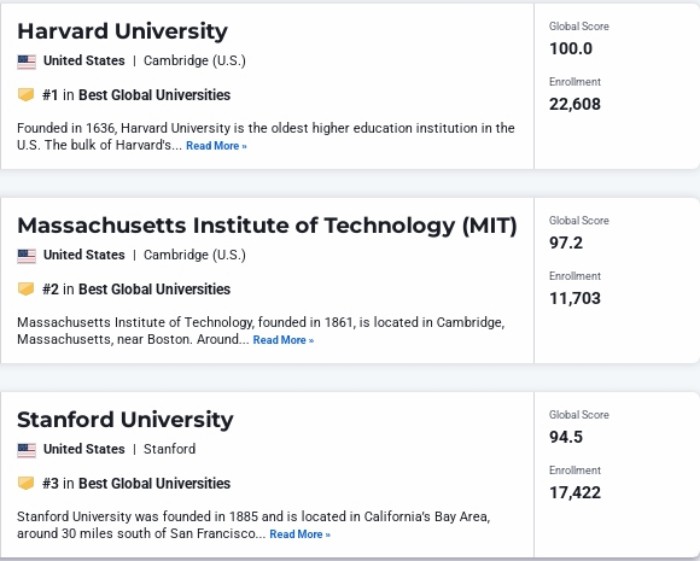The image size is (700, 561).
Task: Click the ranking badge icon beside Harvard's #1
Action: (26, 95)
